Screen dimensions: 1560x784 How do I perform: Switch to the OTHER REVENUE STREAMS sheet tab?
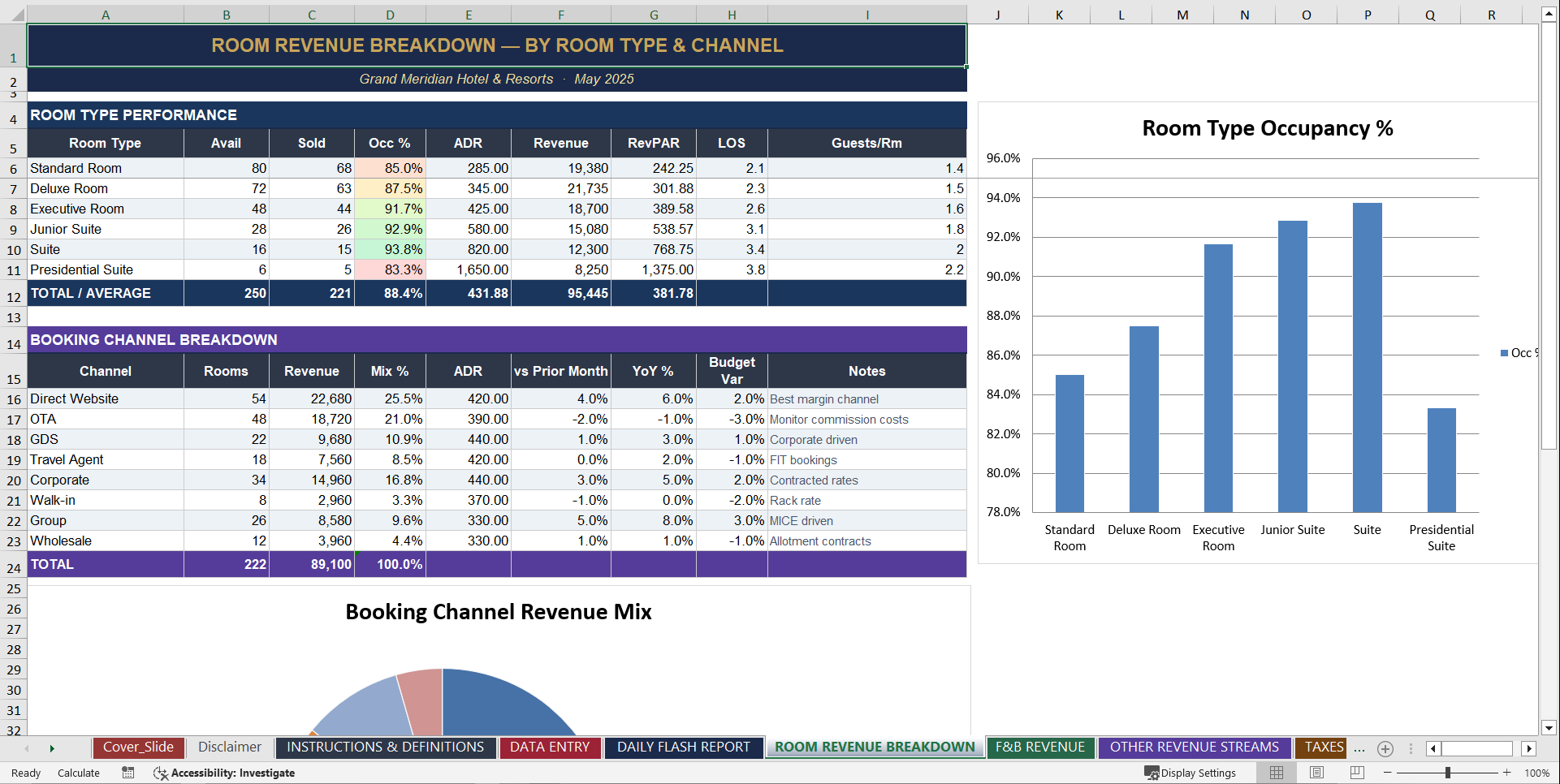1195,747
